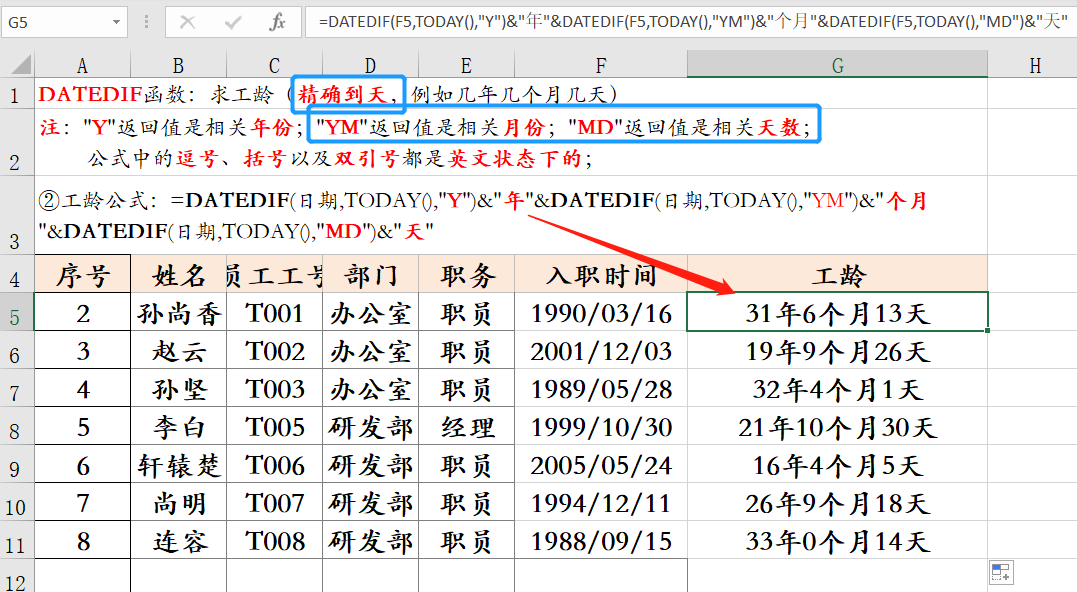Image resolution: width=1077 pixels, height=592 pixels.
Task: Select row 12 header
Action: 16,576
